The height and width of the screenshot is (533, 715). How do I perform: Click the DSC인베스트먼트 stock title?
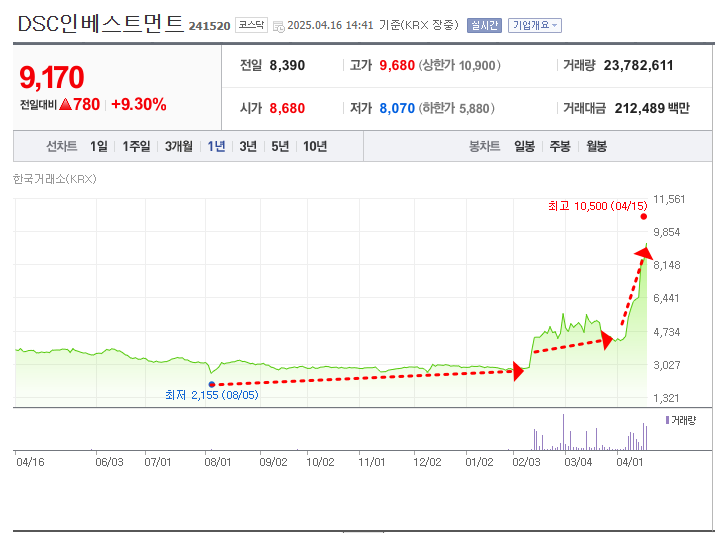(100, 23)
